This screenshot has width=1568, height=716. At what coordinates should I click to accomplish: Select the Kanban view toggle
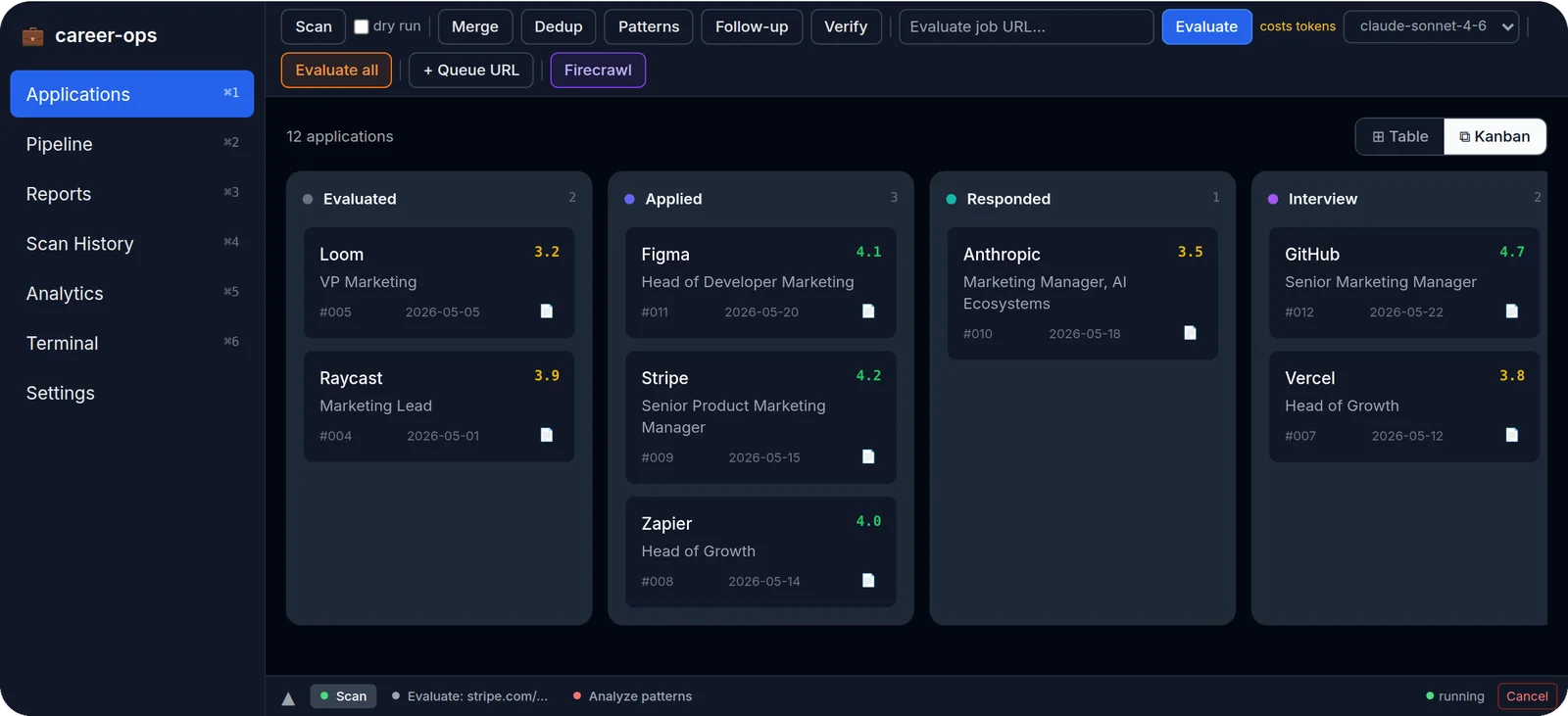pos(1494,136)
